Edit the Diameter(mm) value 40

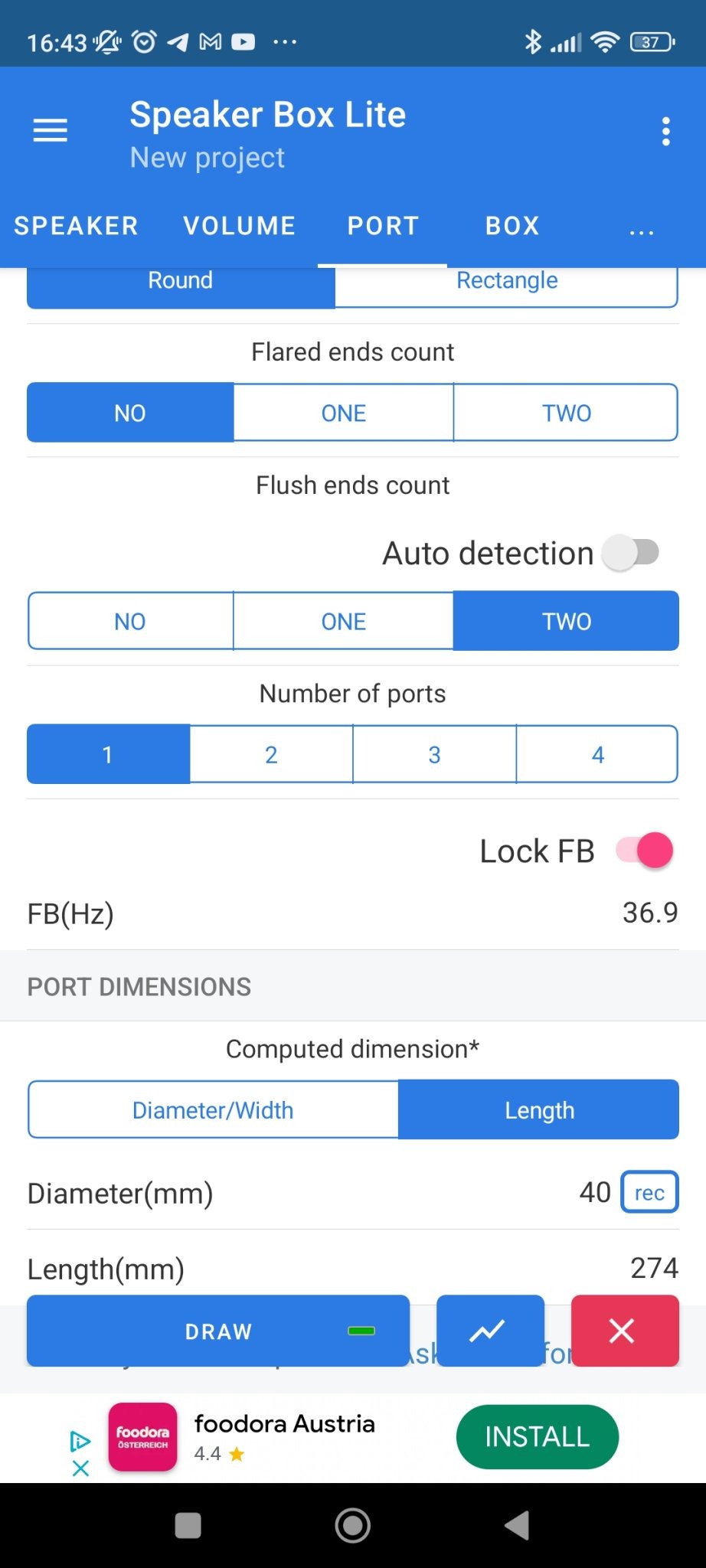click(x=595, y=1192)
